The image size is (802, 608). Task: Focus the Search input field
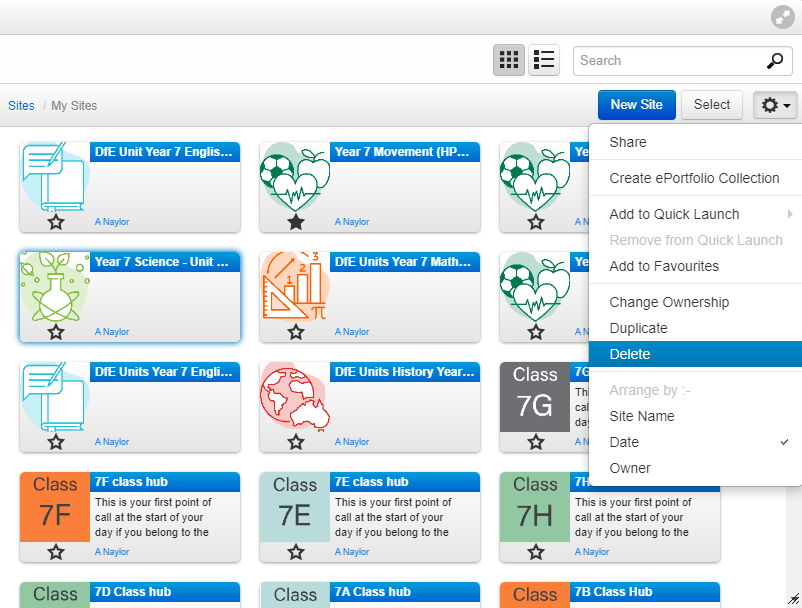coord(670,61)
